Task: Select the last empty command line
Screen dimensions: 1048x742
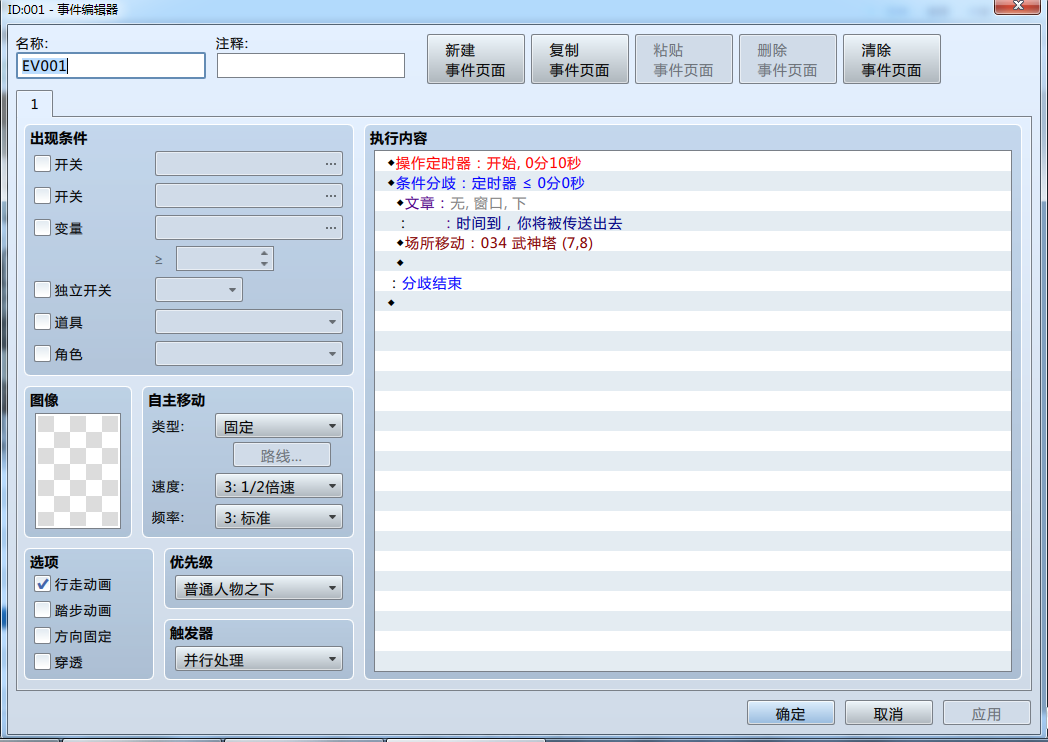Action: pos(692,303)
